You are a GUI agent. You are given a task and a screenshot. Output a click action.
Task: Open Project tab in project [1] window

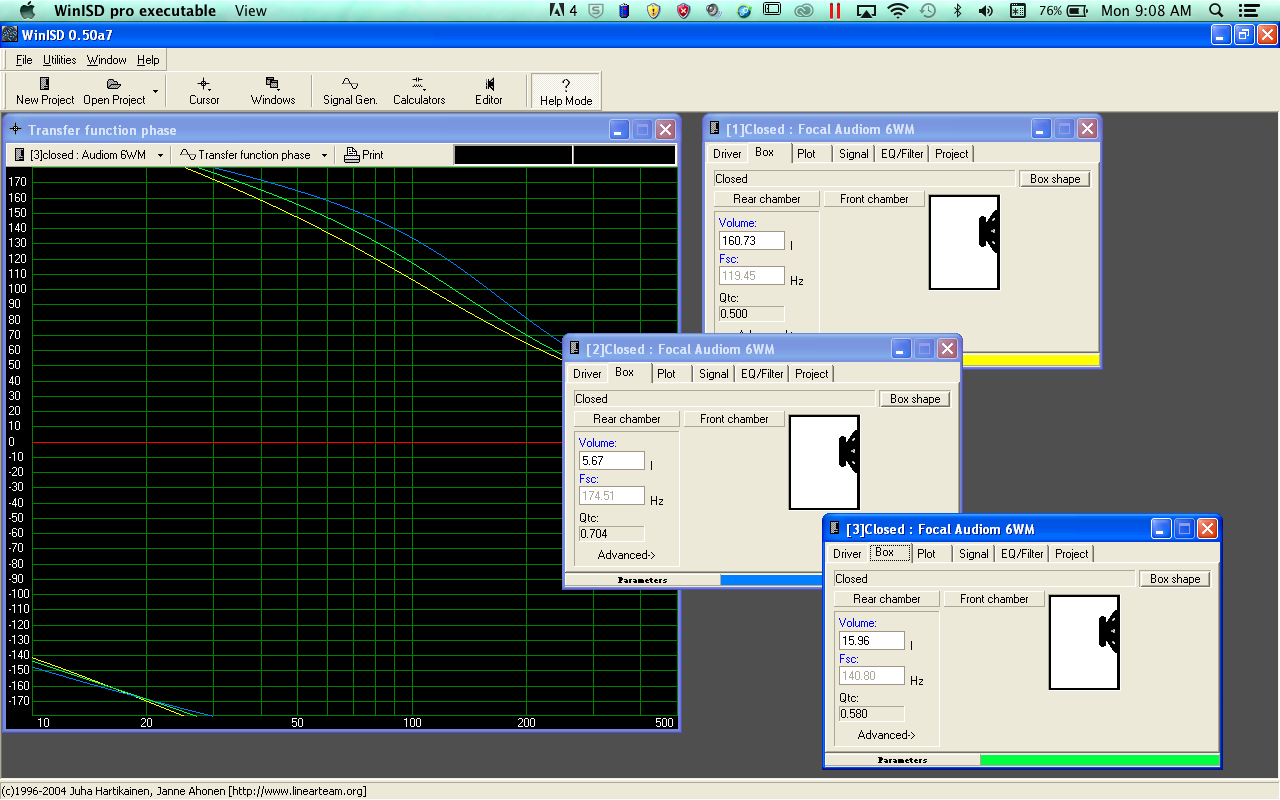pos(951,154)
